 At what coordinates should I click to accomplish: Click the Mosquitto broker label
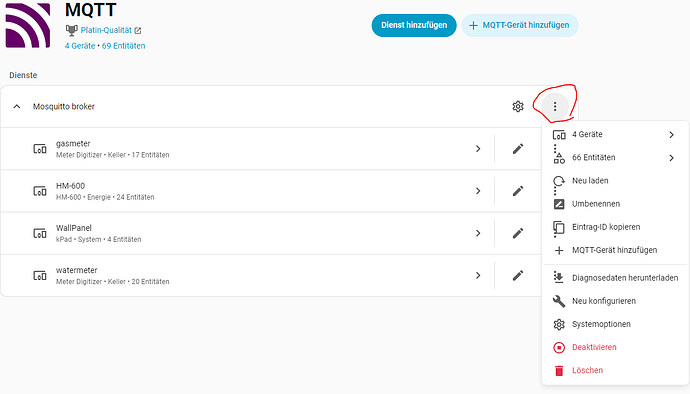64,107
